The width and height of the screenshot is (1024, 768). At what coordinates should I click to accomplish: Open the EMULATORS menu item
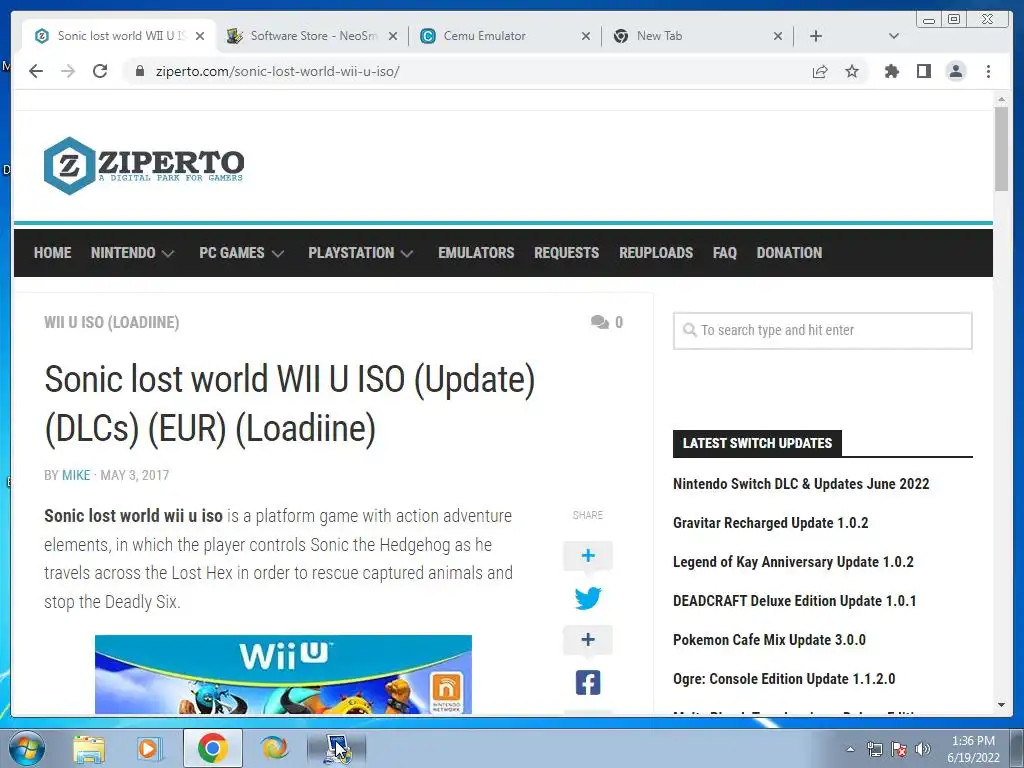point(476,253)
